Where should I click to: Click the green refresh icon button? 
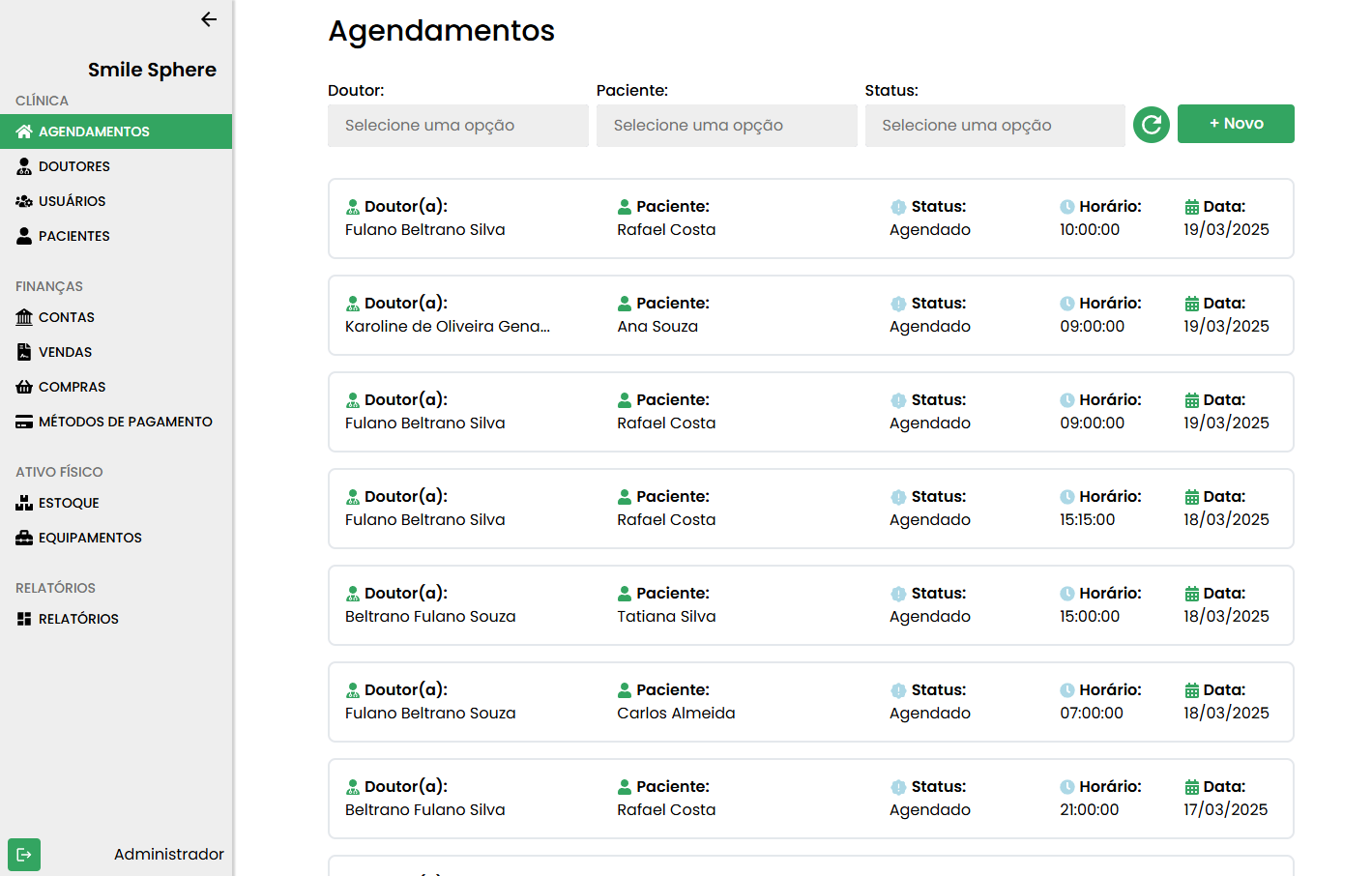[x=1151, y=125]
